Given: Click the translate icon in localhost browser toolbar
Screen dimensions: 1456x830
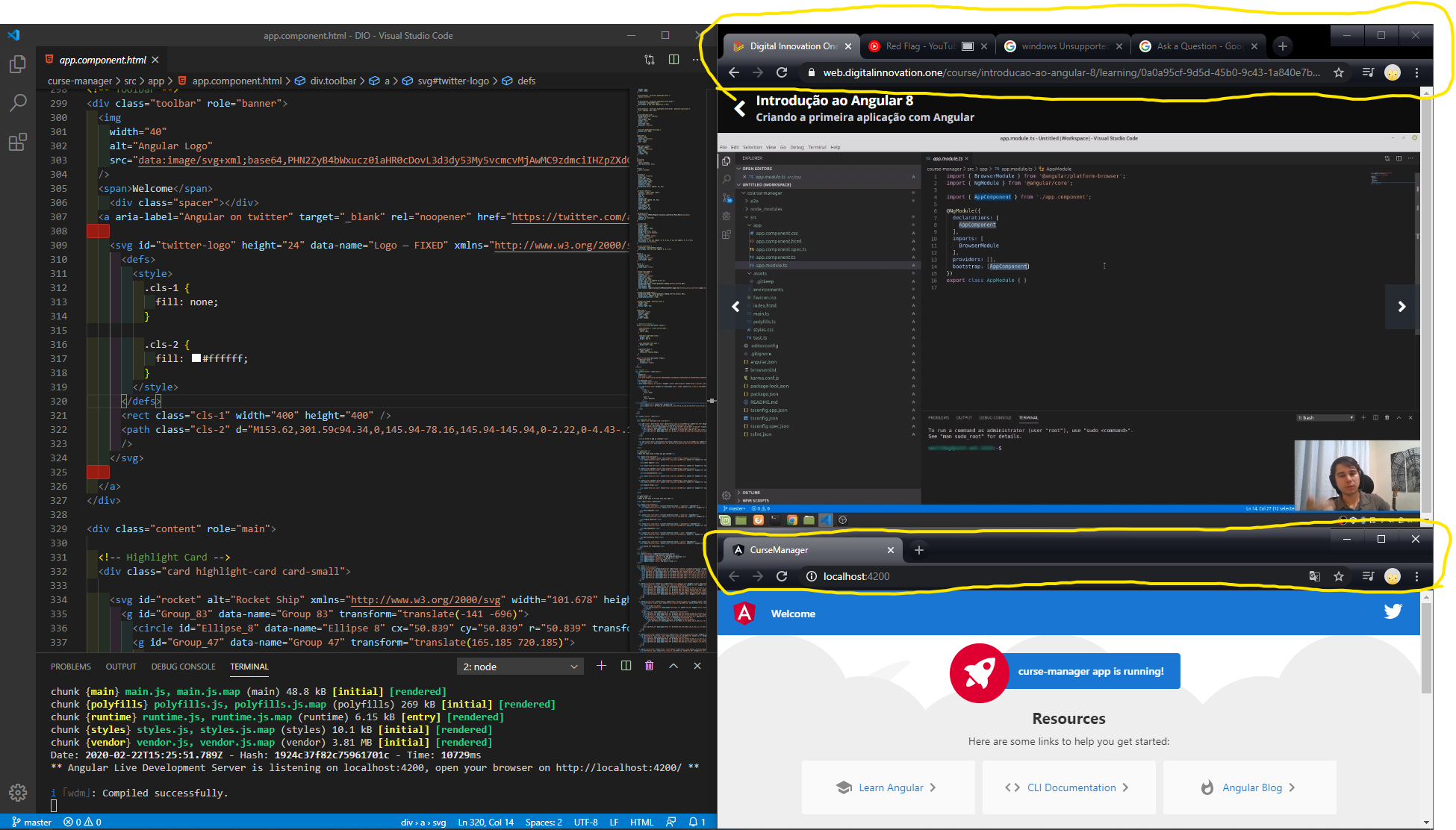Looking at the screenshot, I should coord(1315,576).
